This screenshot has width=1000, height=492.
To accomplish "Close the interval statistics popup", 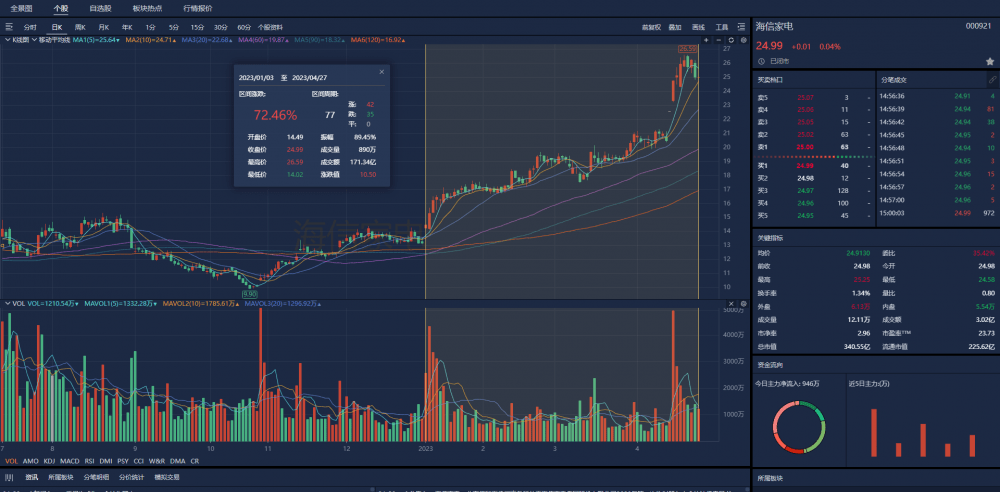I will [x=381, y=72].
